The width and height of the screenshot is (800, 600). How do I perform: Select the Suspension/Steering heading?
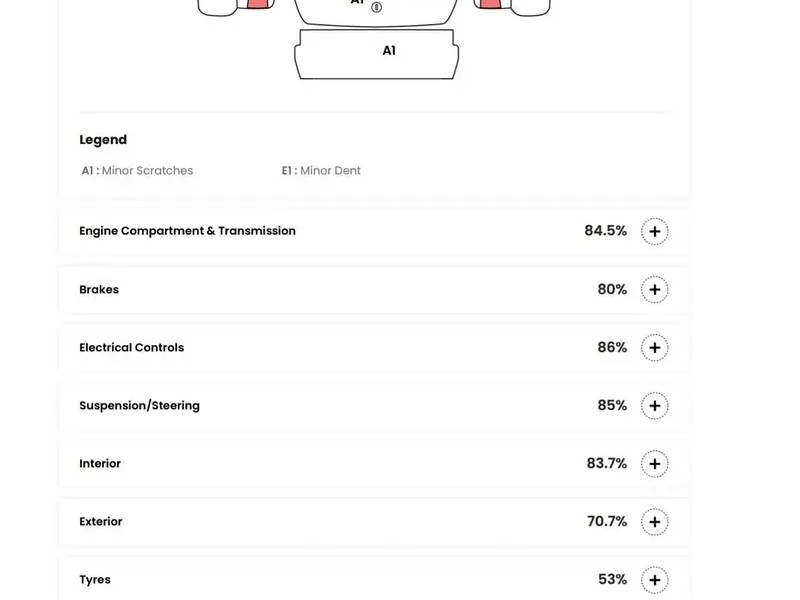tap(139, 406)
